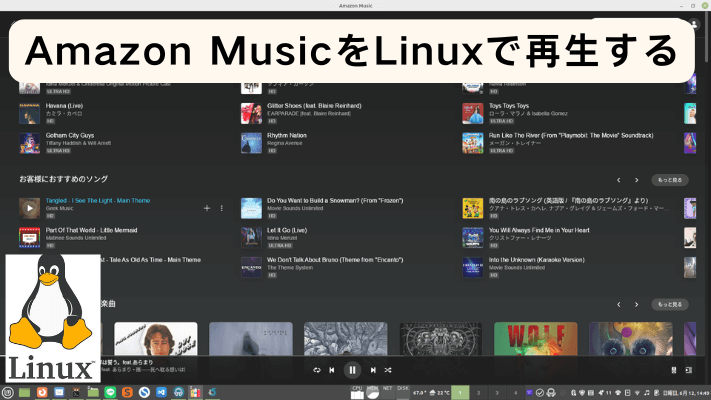Show previous page of お客様におすすめのソング
The image size is (711, 400).
pos(618,180)
